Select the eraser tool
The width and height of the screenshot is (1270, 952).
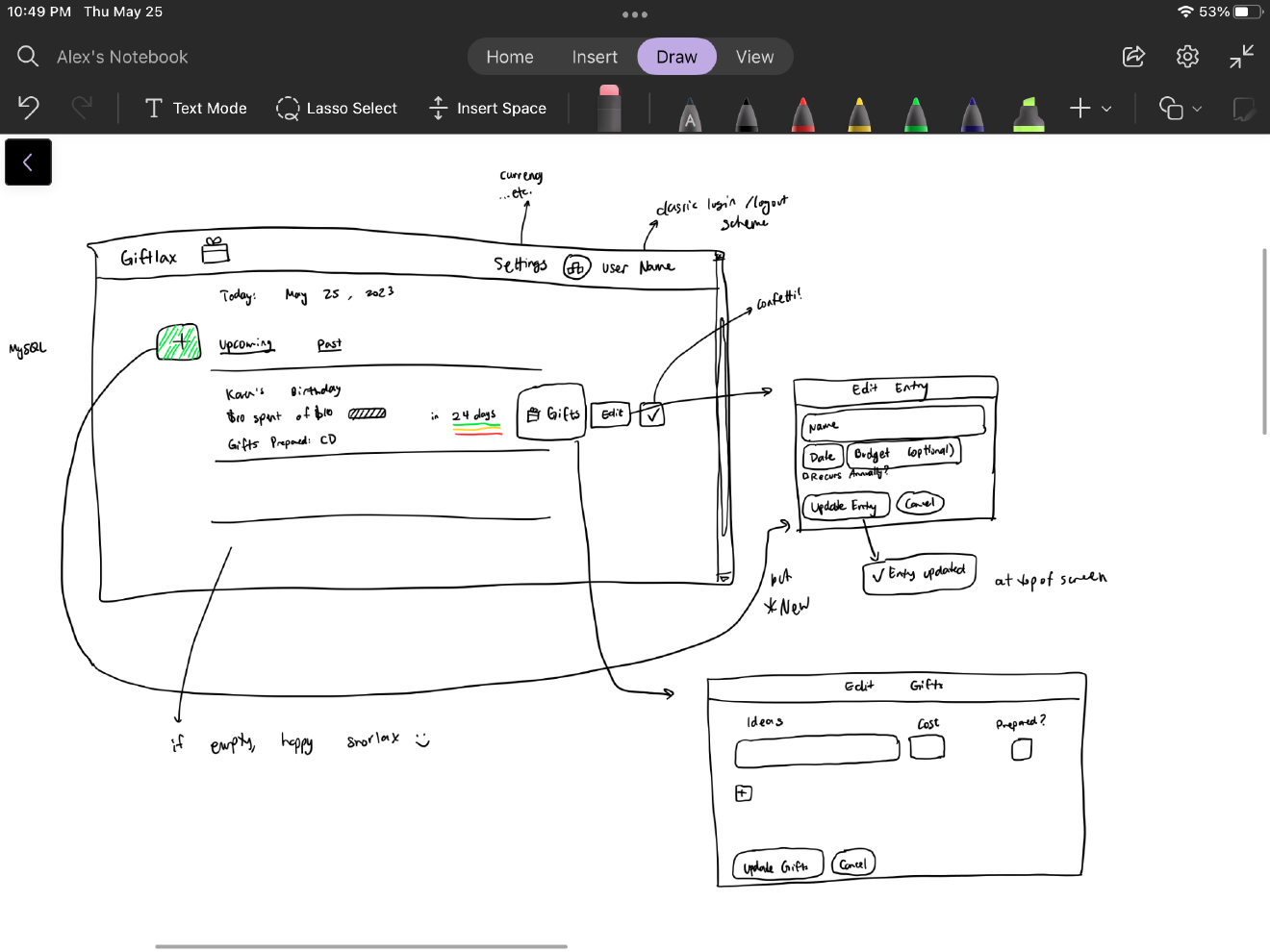[x=609, y=108]
